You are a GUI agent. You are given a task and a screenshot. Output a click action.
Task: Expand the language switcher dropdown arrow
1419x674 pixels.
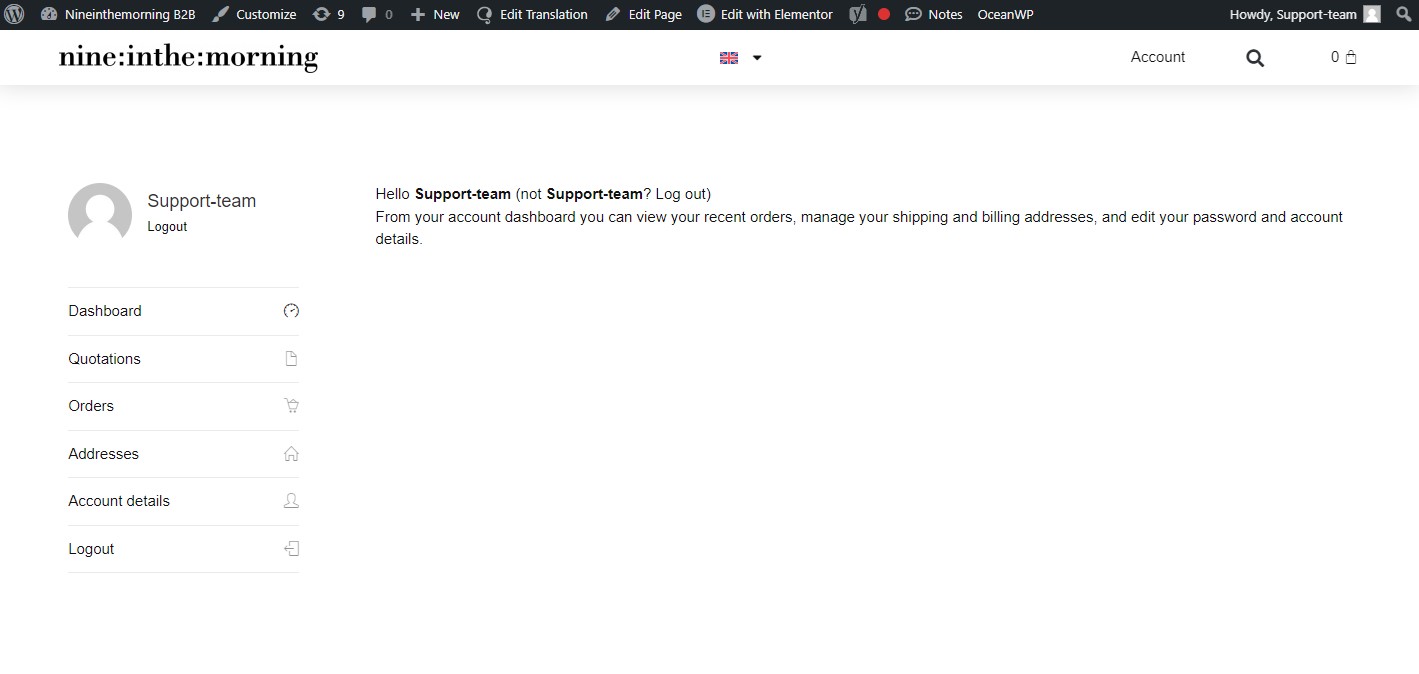pos(757,58)
